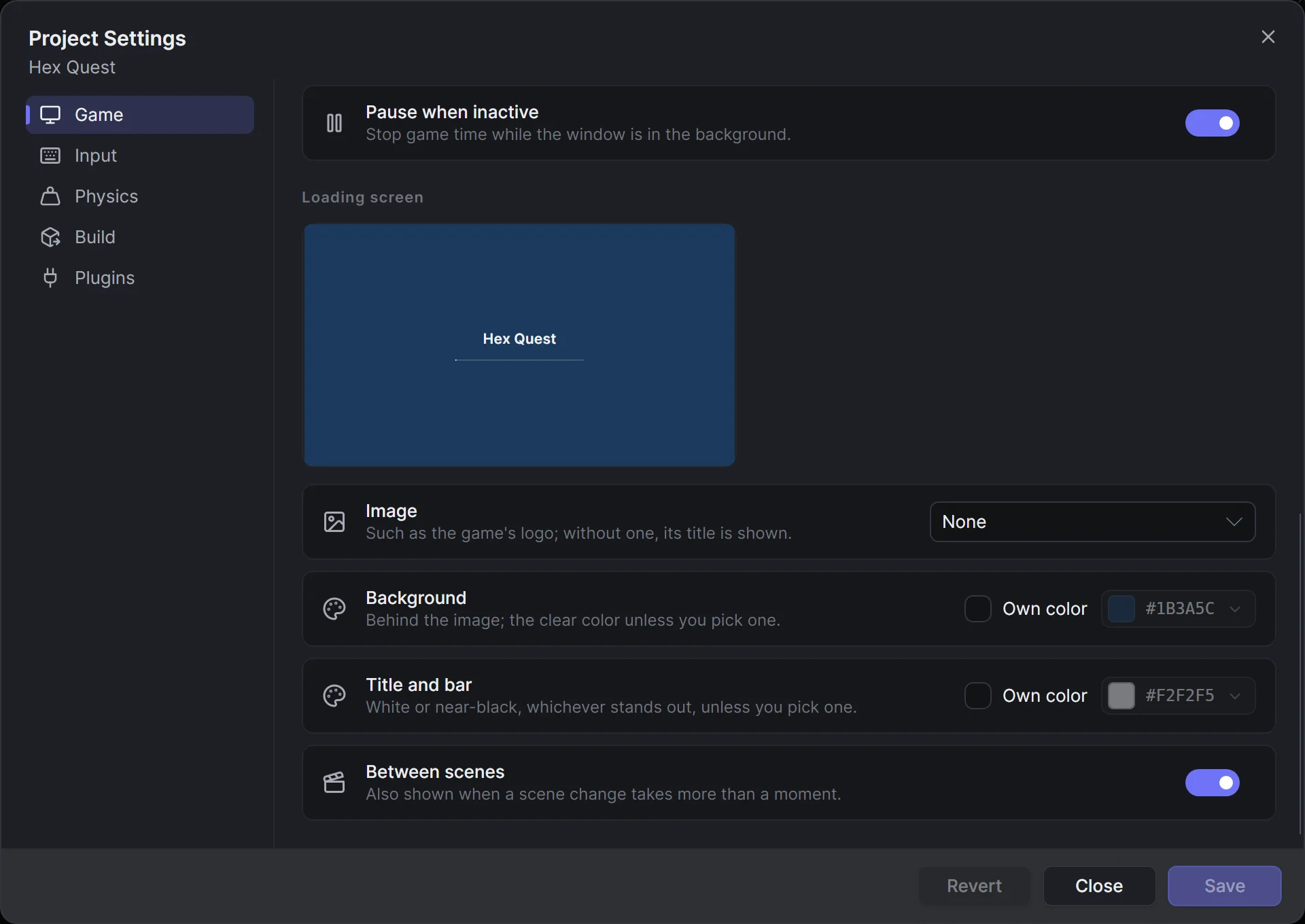This screenshot has width=1305, height=924.
Task: Click the Close button in footer
Action: 1099,886
